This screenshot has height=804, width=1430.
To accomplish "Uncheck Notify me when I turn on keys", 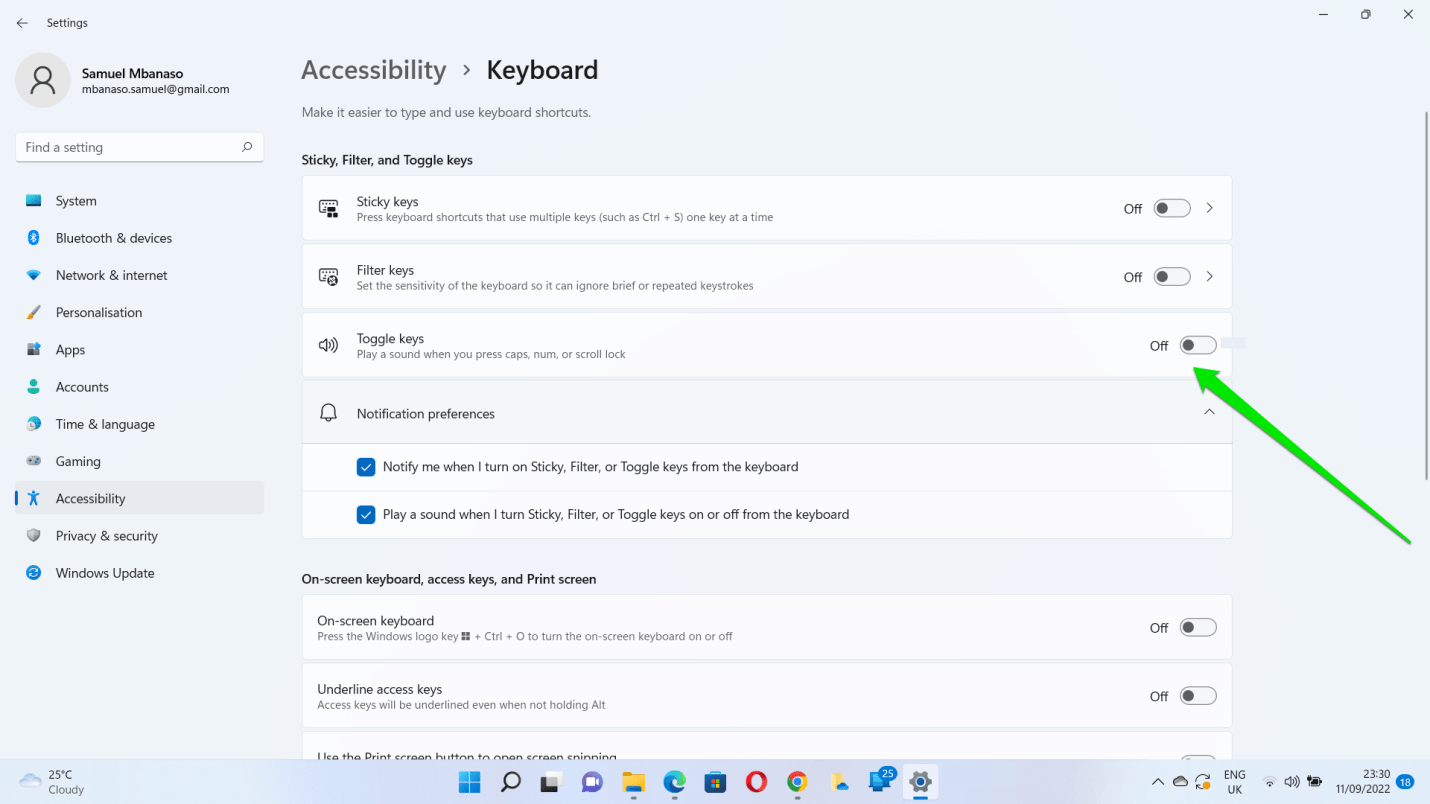I will 366,467.
